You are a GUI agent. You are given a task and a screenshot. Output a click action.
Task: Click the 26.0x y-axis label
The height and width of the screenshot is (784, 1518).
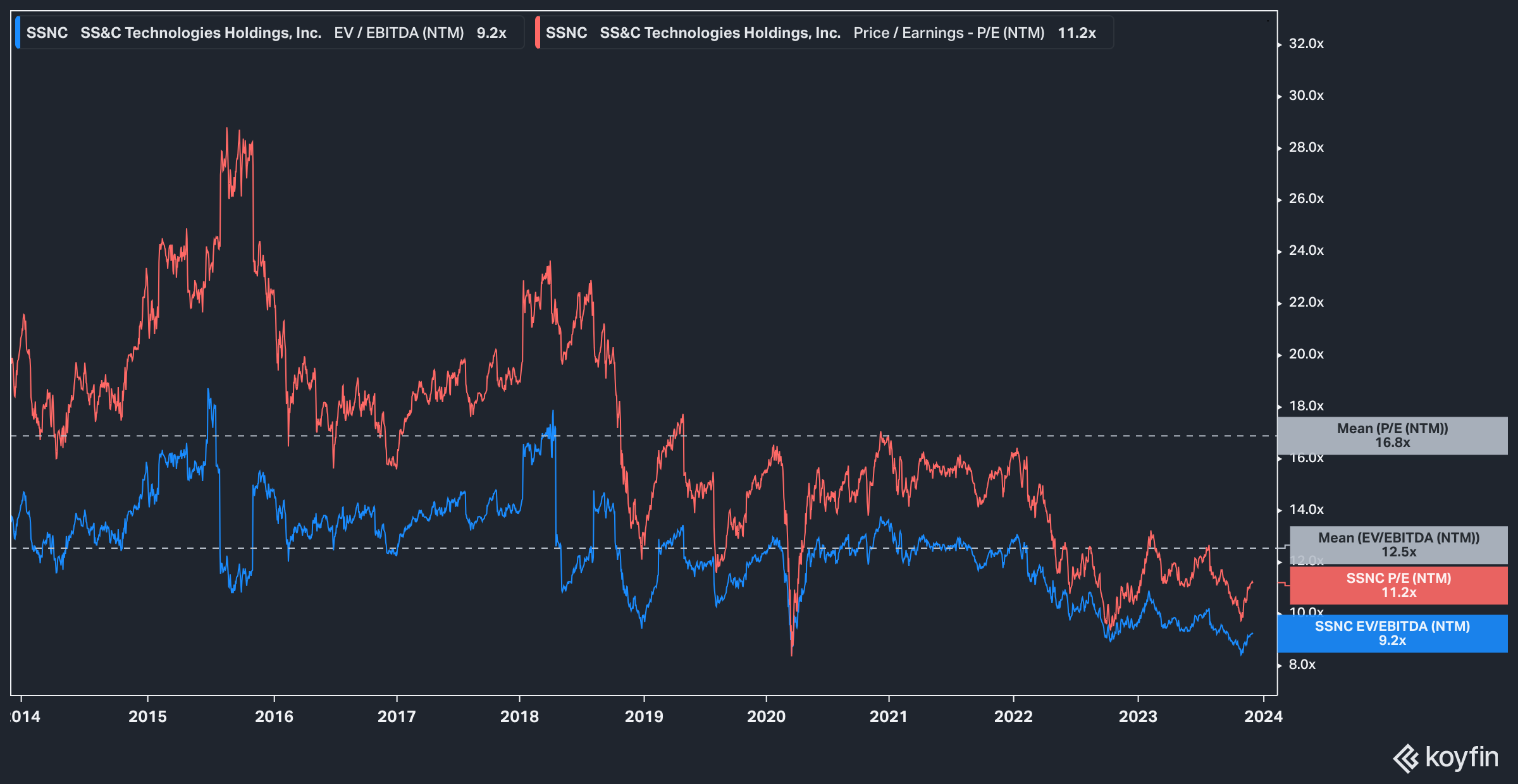click(x=1306, y=199)
